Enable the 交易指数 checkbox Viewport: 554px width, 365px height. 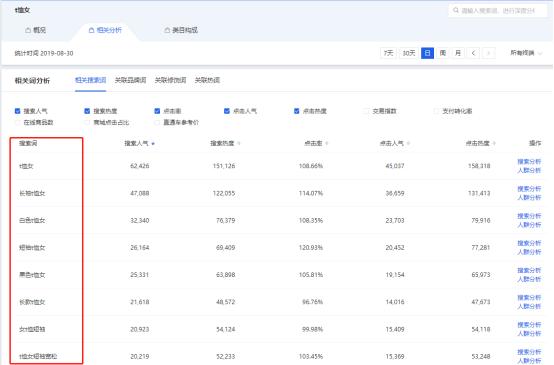(x=366, y=111)
